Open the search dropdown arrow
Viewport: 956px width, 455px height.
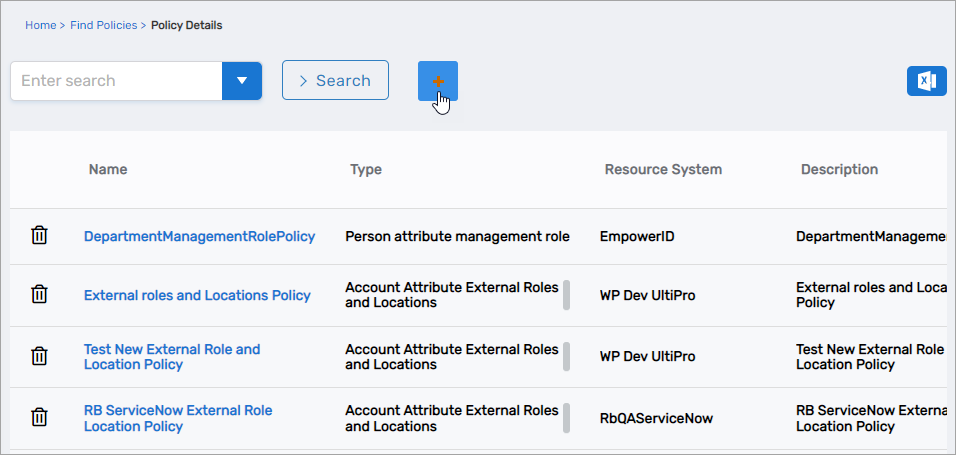pyautogui.click(x=241, y=81)
